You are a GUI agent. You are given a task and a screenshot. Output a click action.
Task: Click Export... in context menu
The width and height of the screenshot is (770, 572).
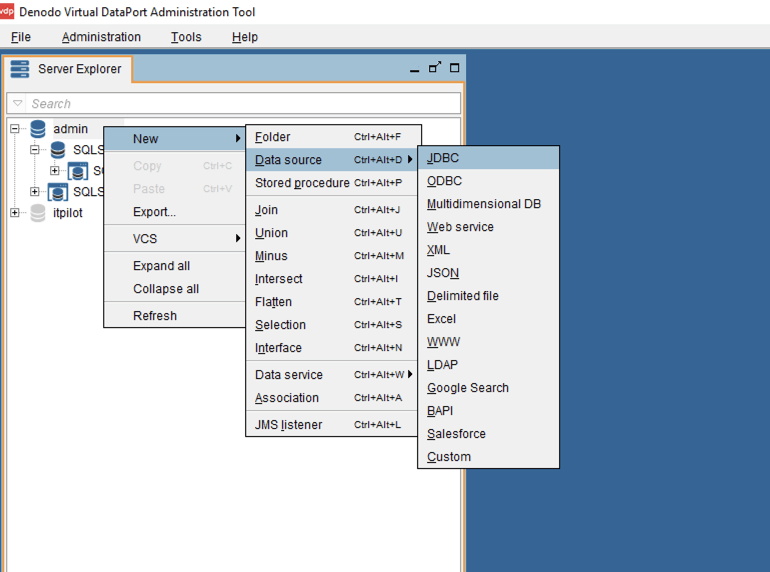[174, 212]
